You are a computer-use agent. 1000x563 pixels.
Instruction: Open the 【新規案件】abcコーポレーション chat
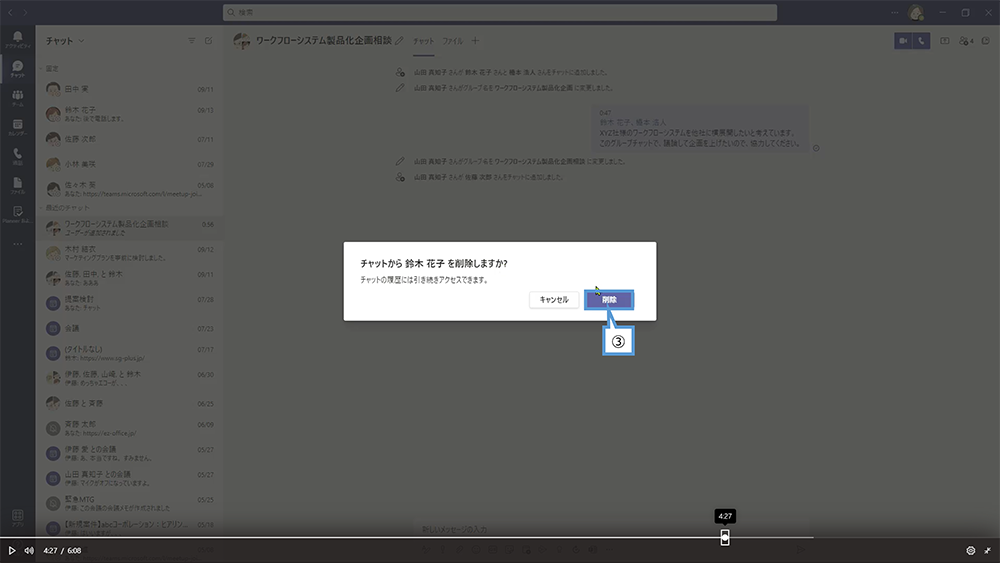click(129, 528)
